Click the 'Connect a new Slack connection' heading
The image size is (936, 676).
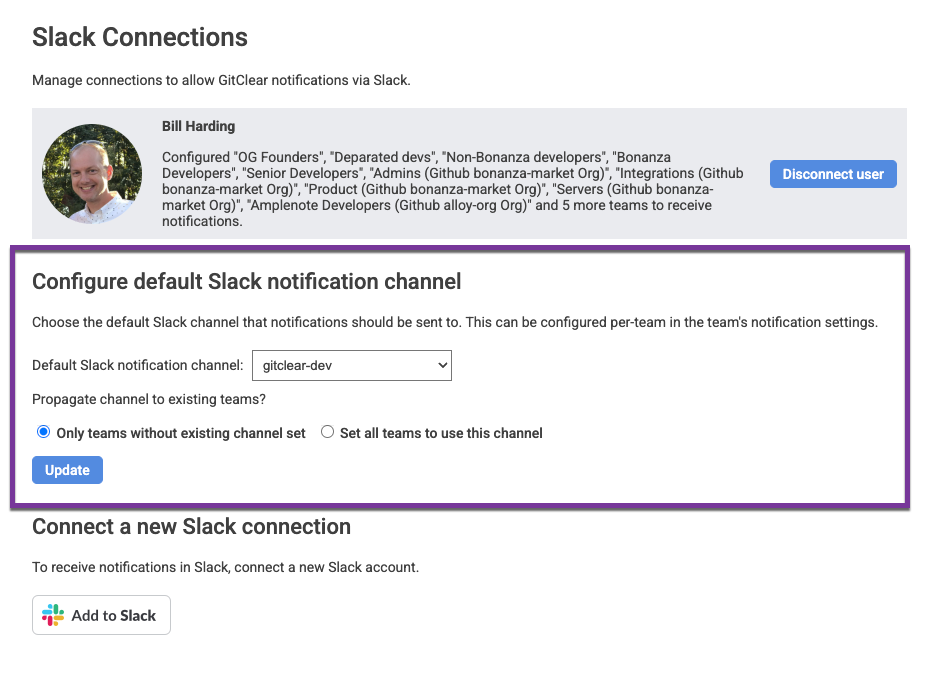point(191,527)
